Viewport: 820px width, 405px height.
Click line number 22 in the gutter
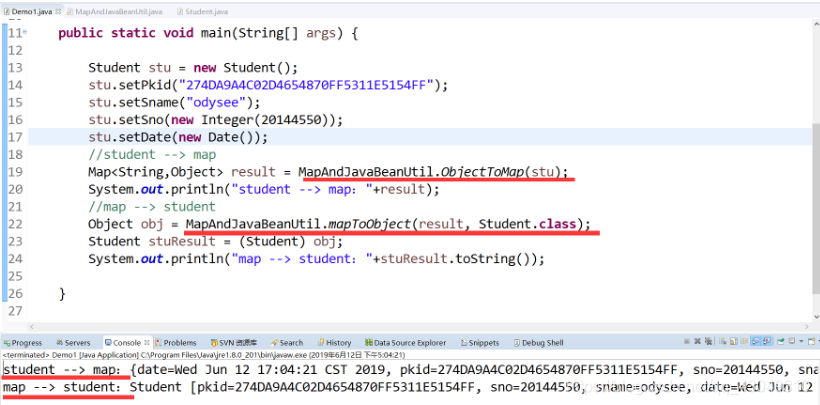(x=15, y=224)
